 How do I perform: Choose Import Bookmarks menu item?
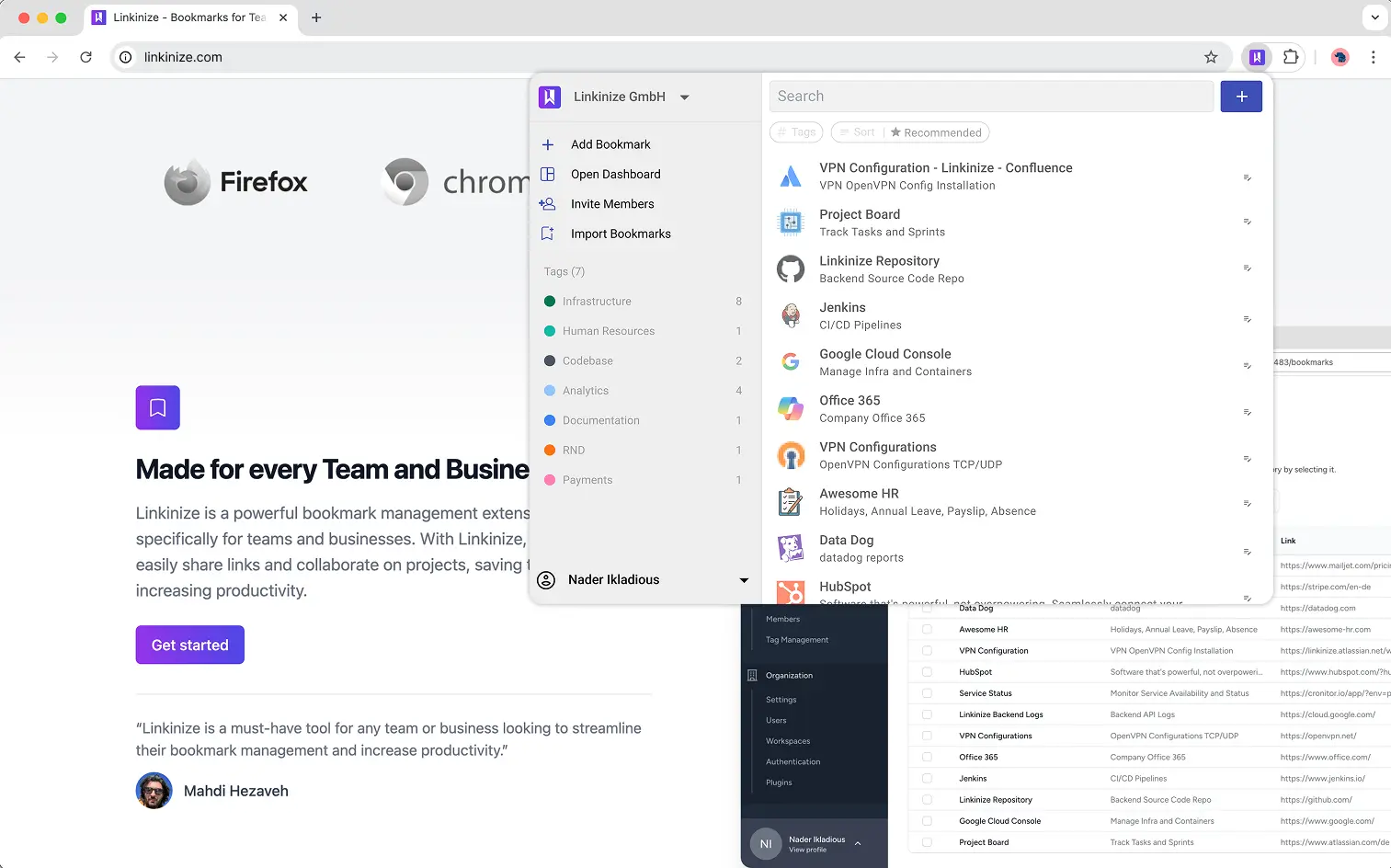(x=620, y=234)
